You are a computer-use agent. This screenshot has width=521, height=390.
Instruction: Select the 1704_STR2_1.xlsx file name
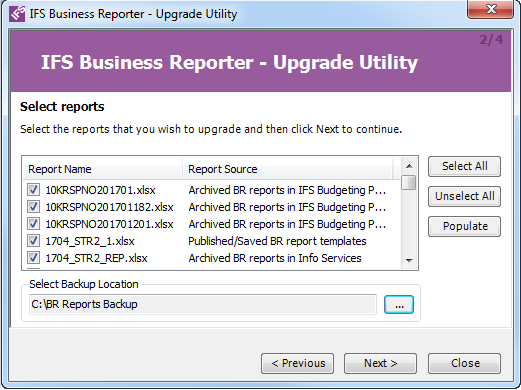(x=90, y=241)
